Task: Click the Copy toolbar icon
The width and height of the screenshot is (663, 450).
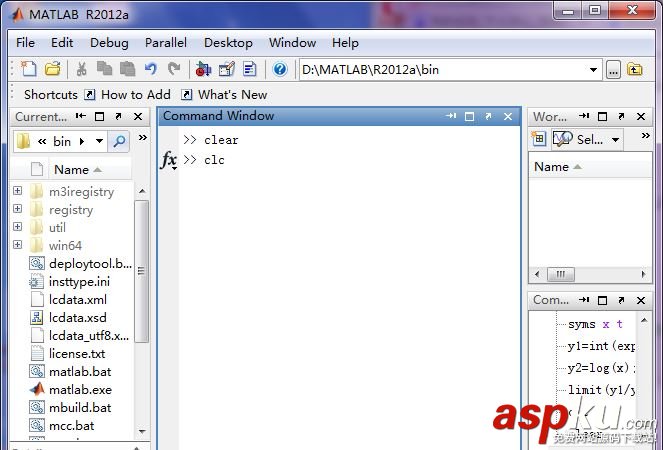Action: coord(104,69)
